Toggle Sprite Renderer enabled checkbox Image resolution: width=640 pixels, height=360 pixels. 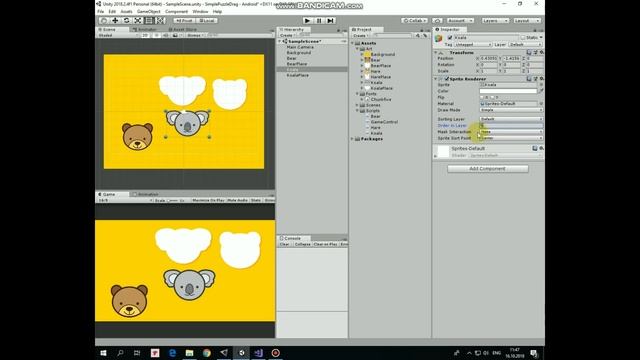(447, 79)
